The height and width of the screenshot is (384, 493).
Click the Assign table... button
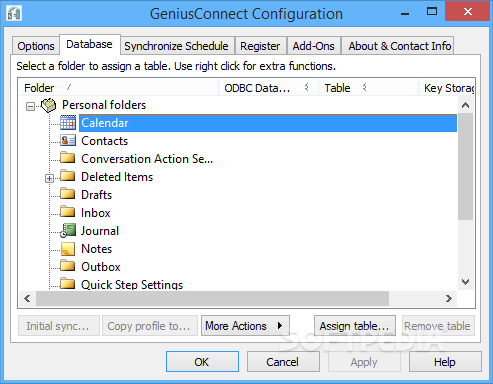click(355, 326)
